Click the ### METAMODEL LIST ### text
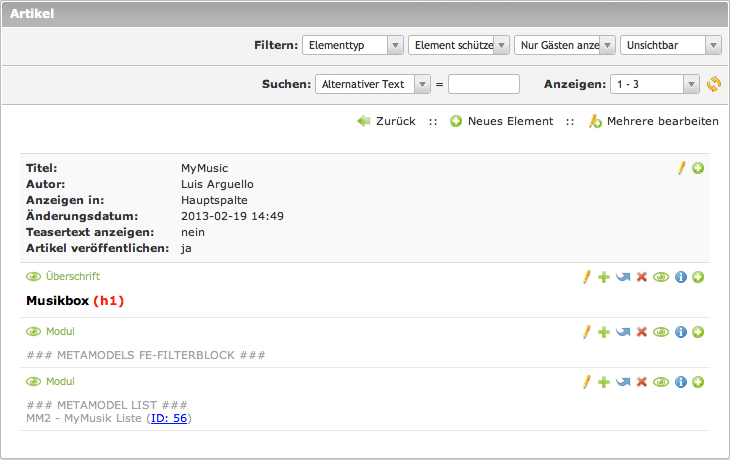The height and width of the screenshot is (460, 730). pos(107,405)
